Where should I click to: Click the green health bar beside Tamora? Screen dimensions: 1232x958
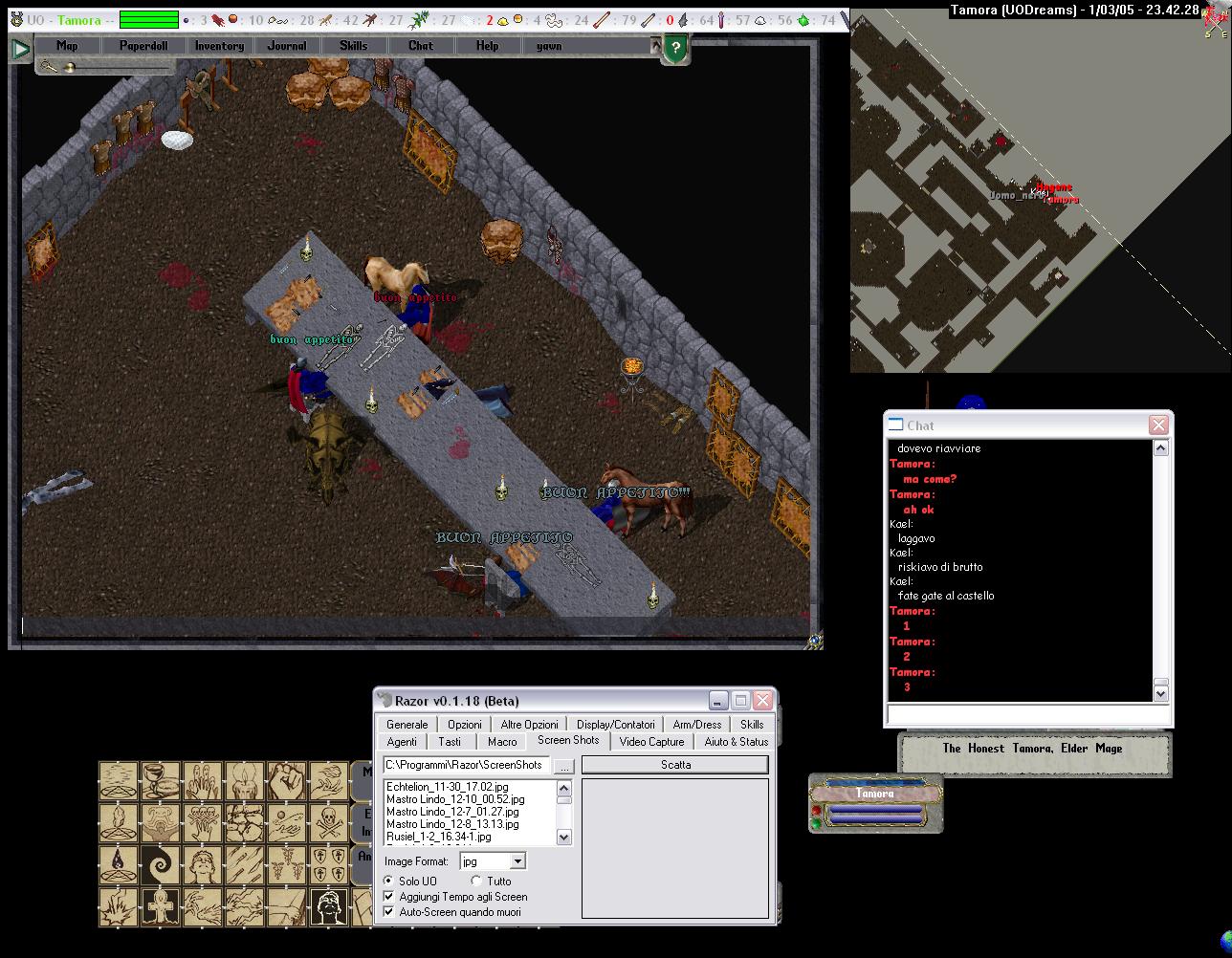pyautogui.click(x=149, y=20)
